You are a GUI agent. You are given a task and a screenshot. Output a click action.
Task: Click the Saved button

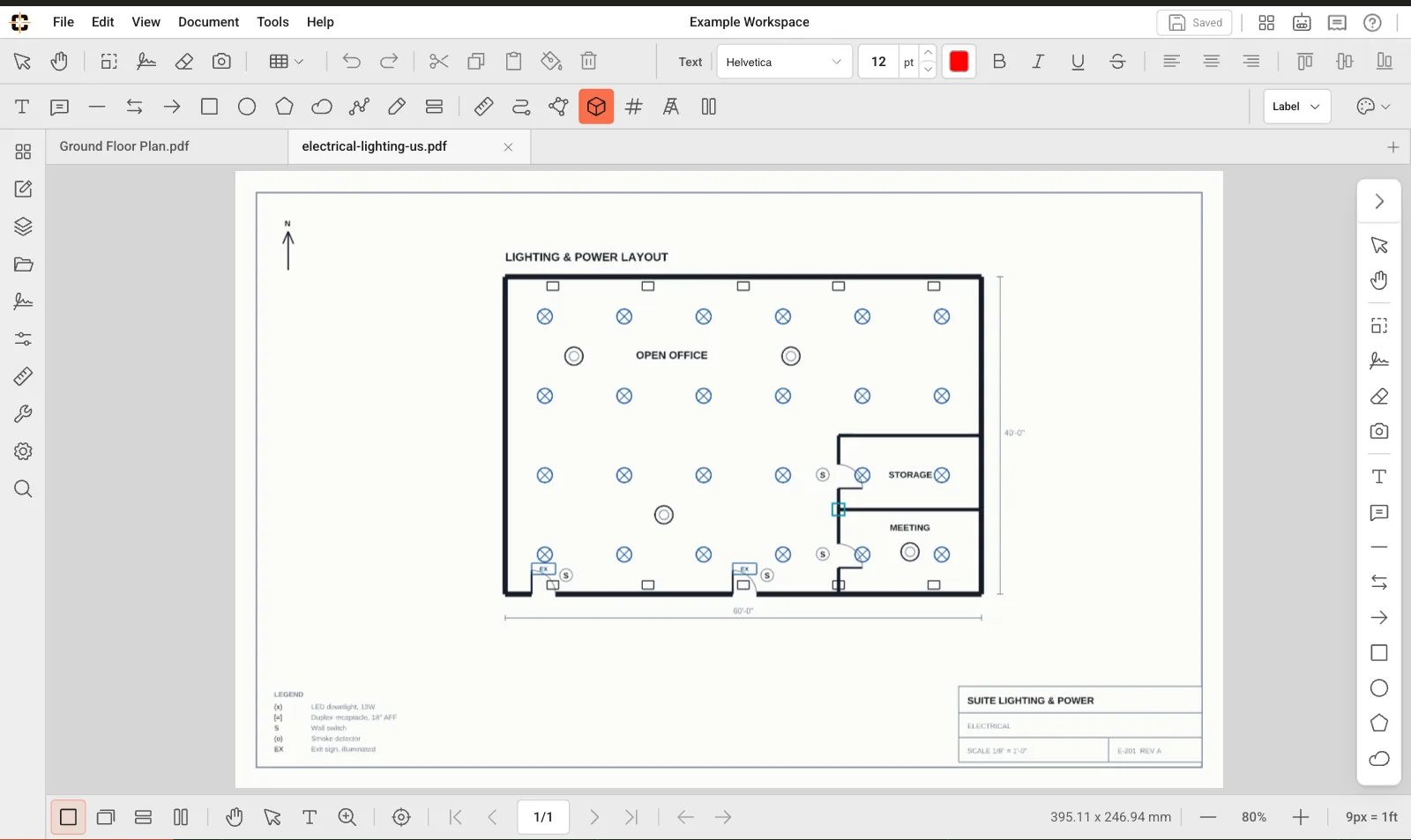click(x=1195, y=23)
